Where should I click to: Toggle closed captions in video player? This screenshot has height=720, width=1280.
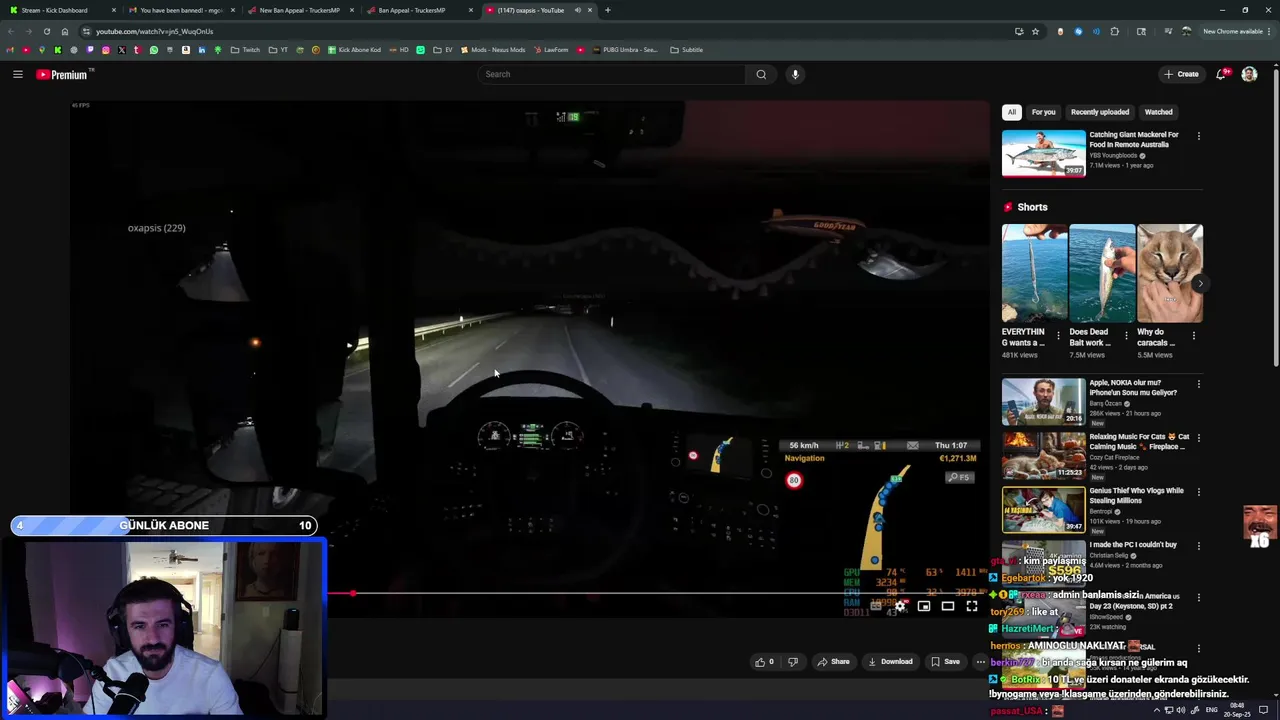876,606
